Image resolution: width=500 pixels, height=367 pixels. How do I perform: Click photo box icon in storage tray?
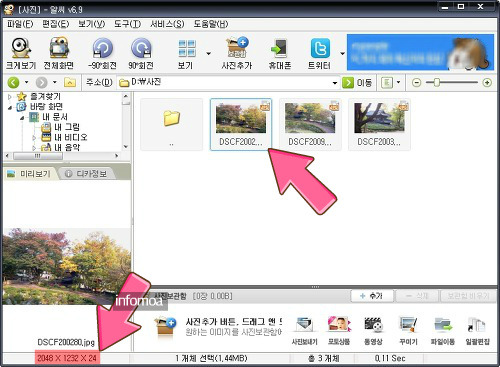[x=165, y=327]
